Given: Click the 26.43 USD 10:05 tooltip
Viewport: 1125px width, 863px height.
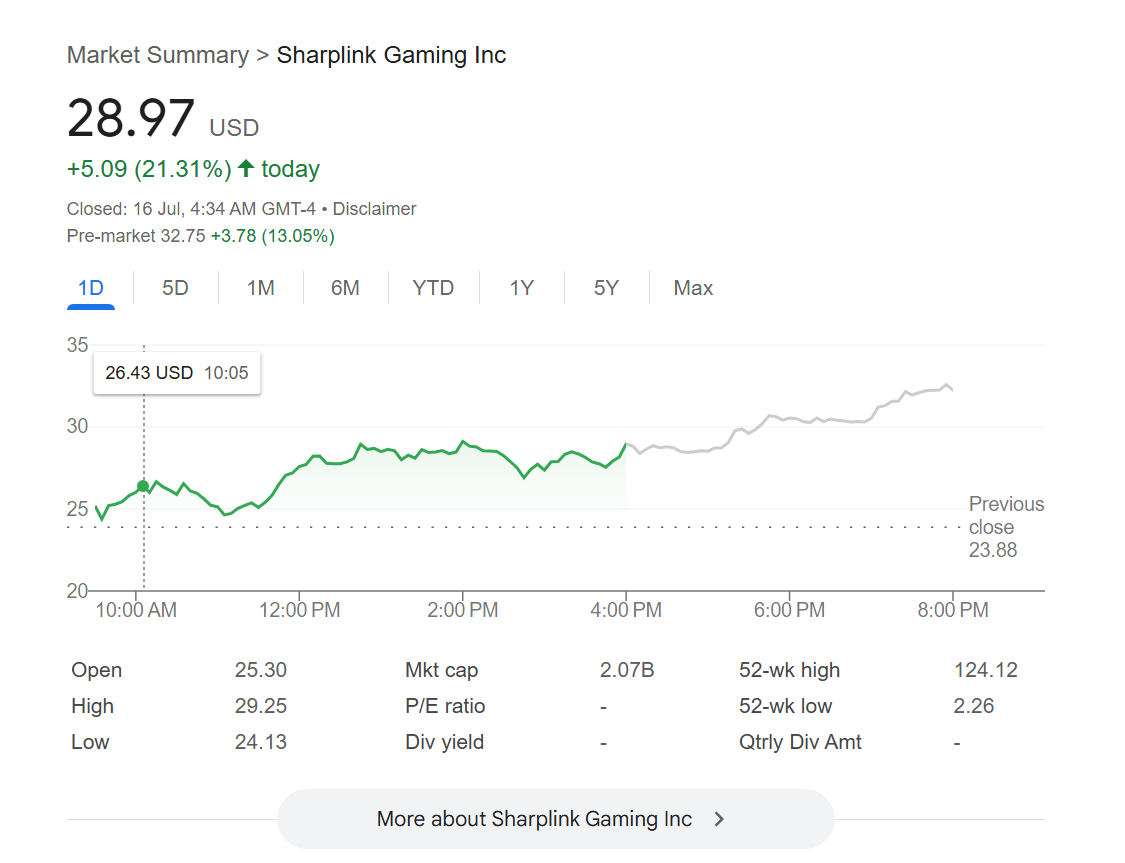Looking at the screenshot, I should [x=176, y=373].
